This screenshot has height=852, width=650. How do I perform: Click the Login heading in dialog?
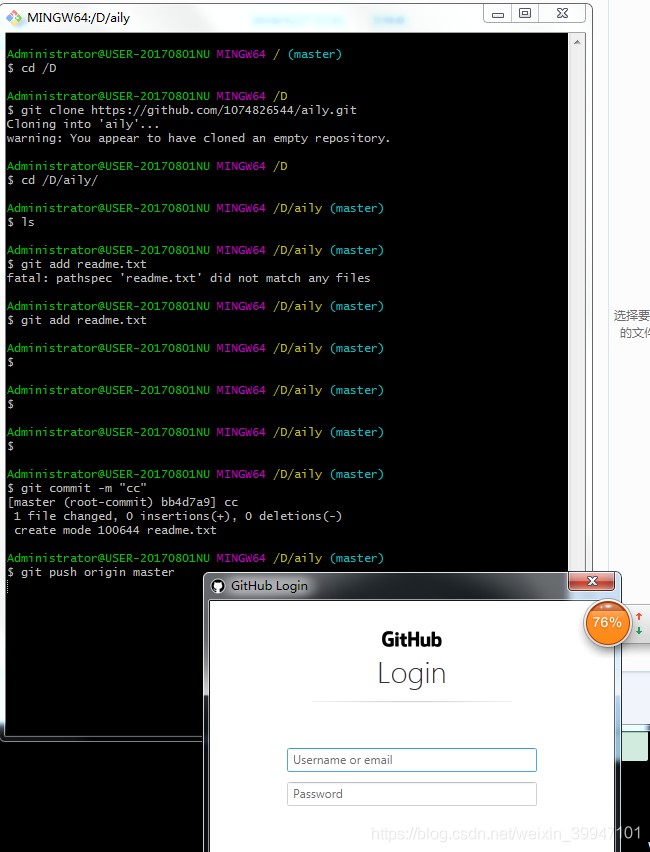click(x=411, y=674)
